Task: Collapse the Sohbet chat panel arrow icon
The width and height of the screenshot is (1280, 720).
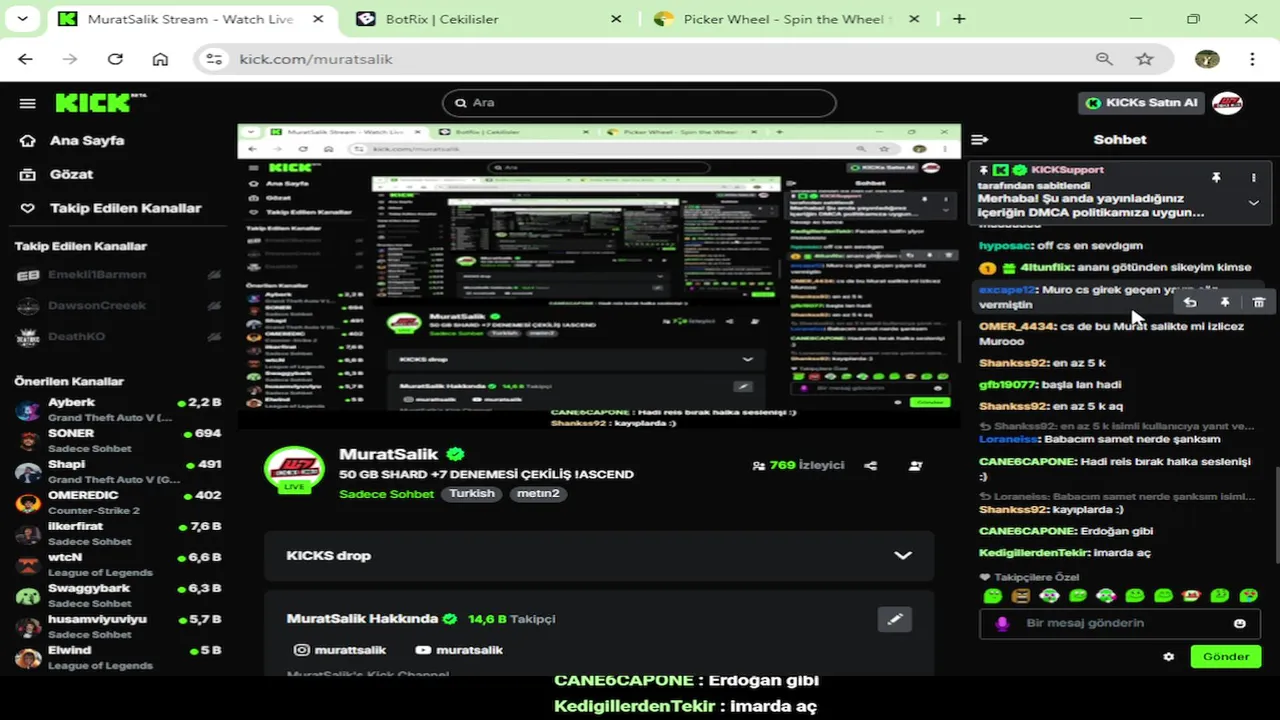Action: point(980,140)
